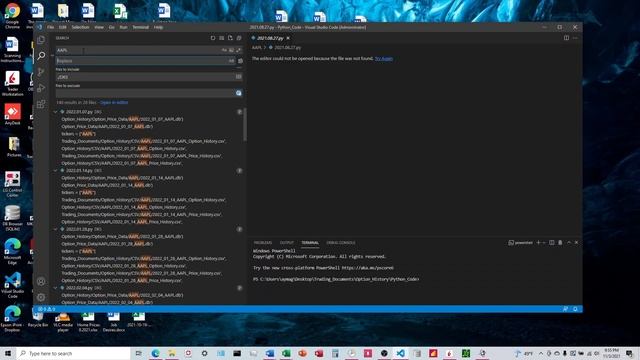Viewport: 640px width, 360px height.
Task: Toggle Use Regular Expression in the search box
Action: 238,50
